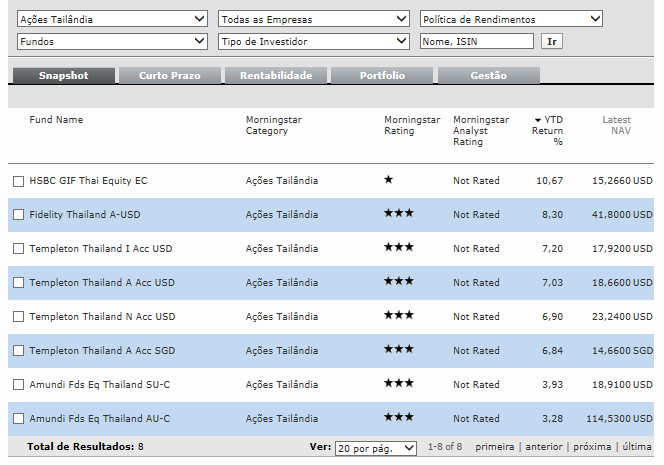Go to próxima page link
The height and width of the screenshot is (465, 664).
point(592,447)
